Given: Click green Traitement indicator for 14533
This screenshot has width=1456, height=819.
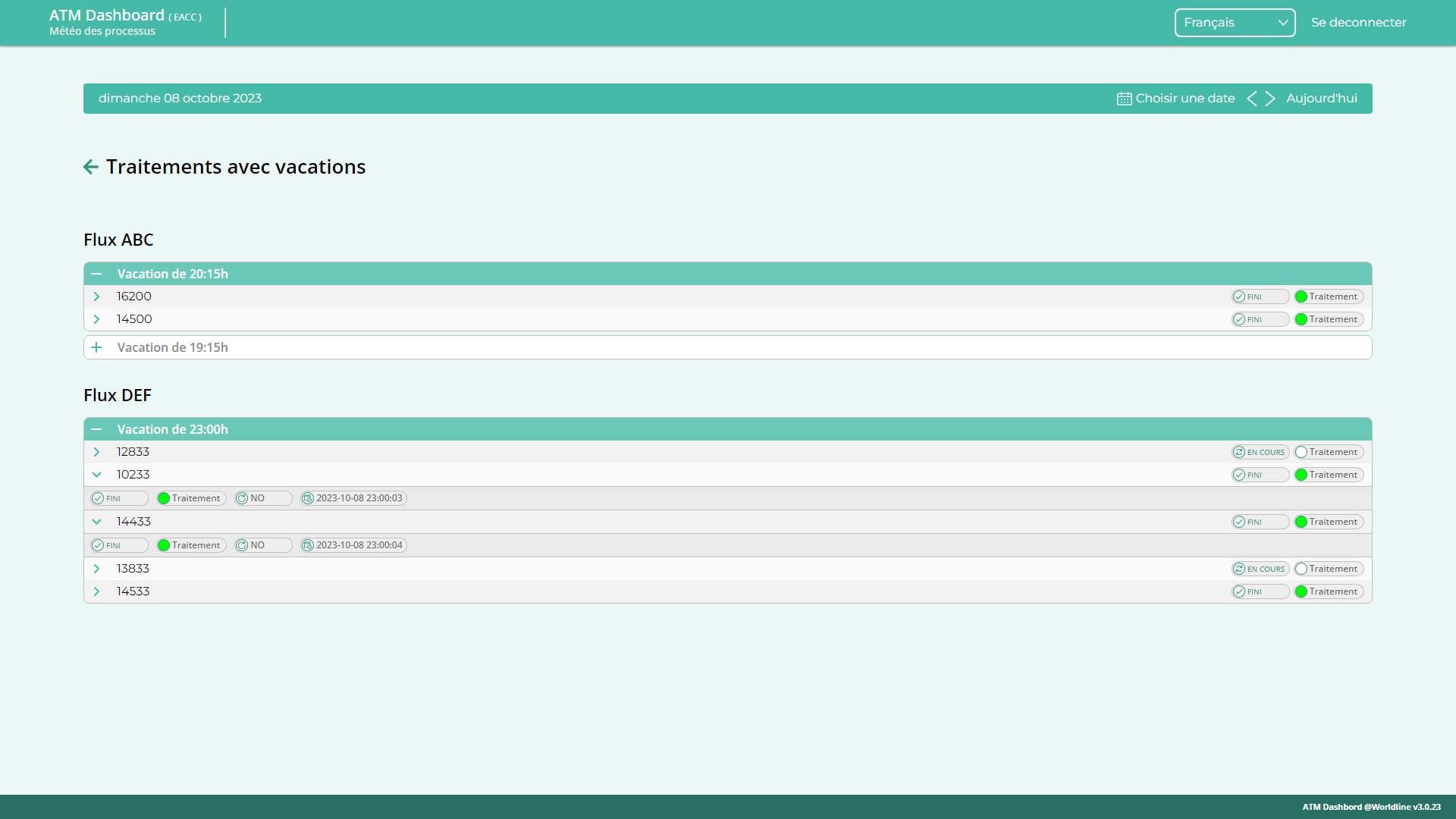Looking at the screenshot, I should (1329, 591).
